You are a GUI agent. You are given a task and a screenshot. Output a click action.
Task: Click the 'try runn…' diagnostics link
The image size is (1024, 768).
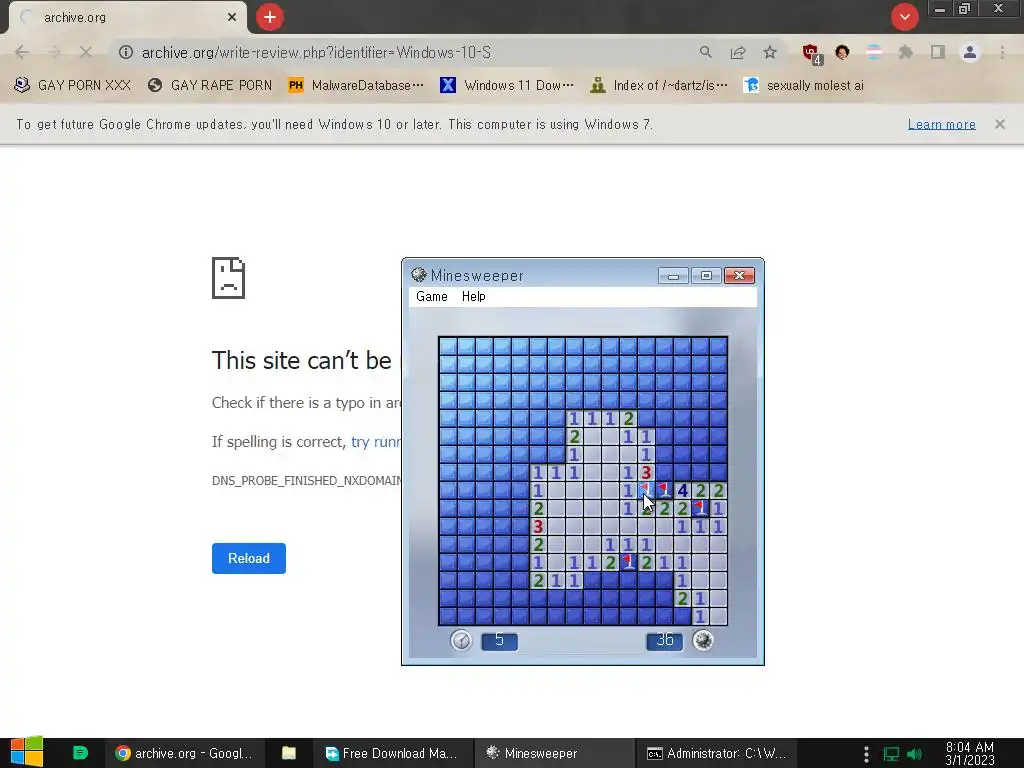click(376, 442)
